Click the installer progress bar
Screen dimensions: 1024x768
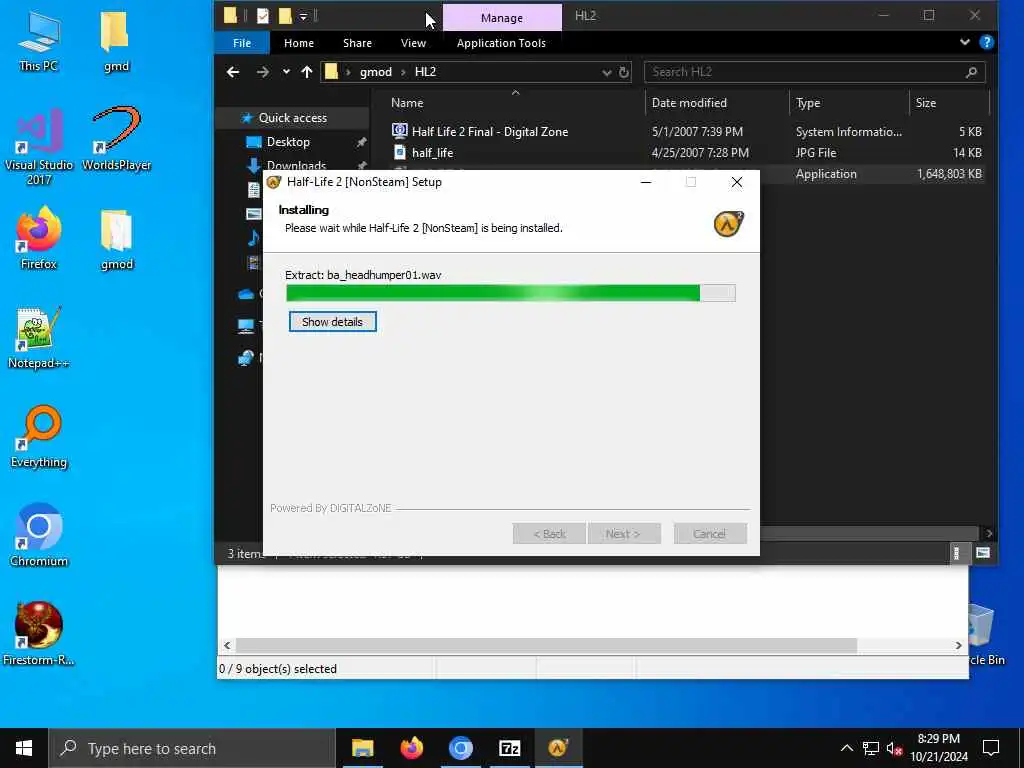(x=511, y=293)
